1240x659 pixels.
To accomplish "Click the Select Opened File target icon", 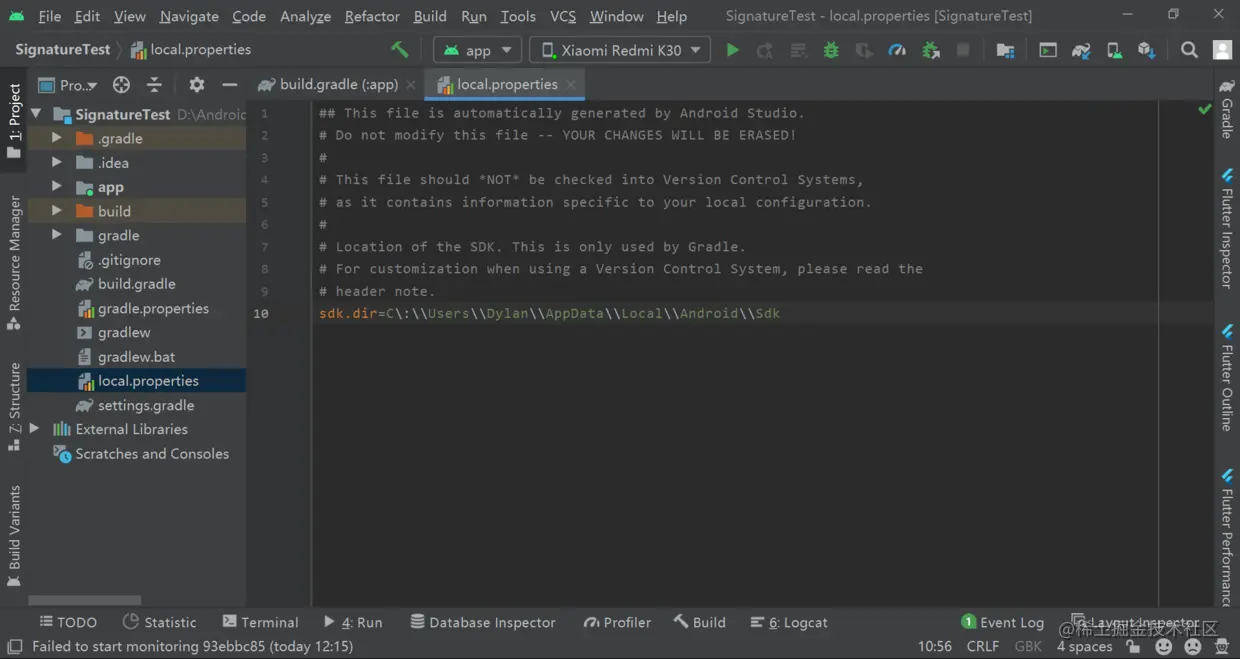I will [x=121, y=85].
